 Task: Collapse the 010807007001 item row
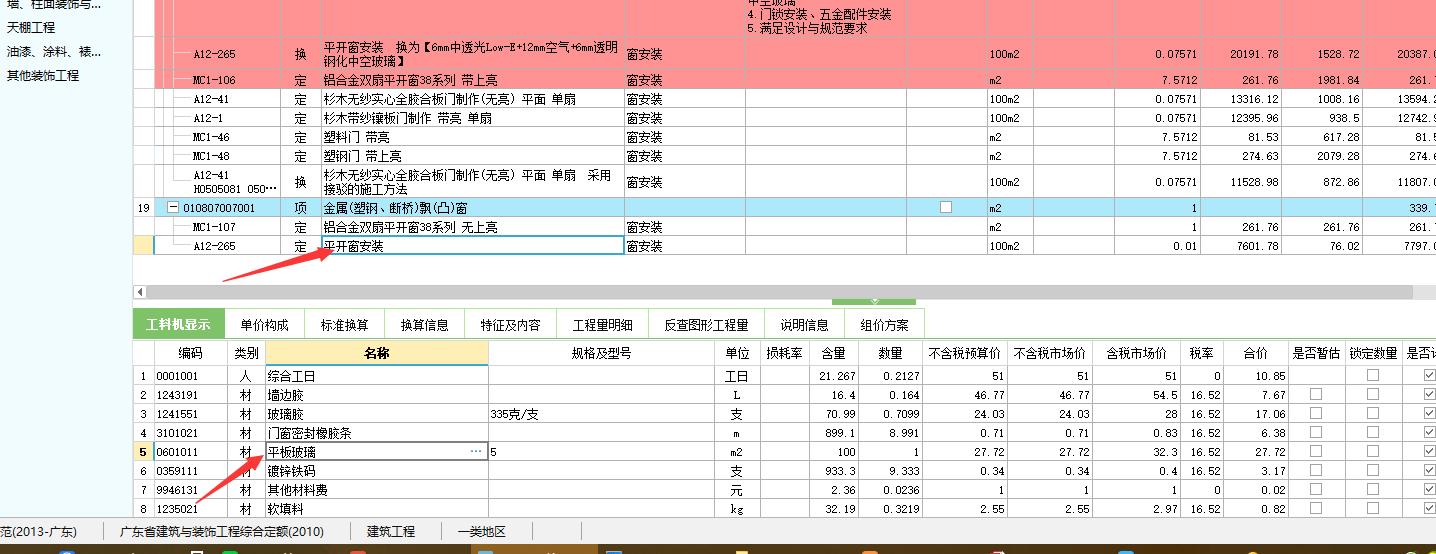pyautogui.click(x=172, y=208)
